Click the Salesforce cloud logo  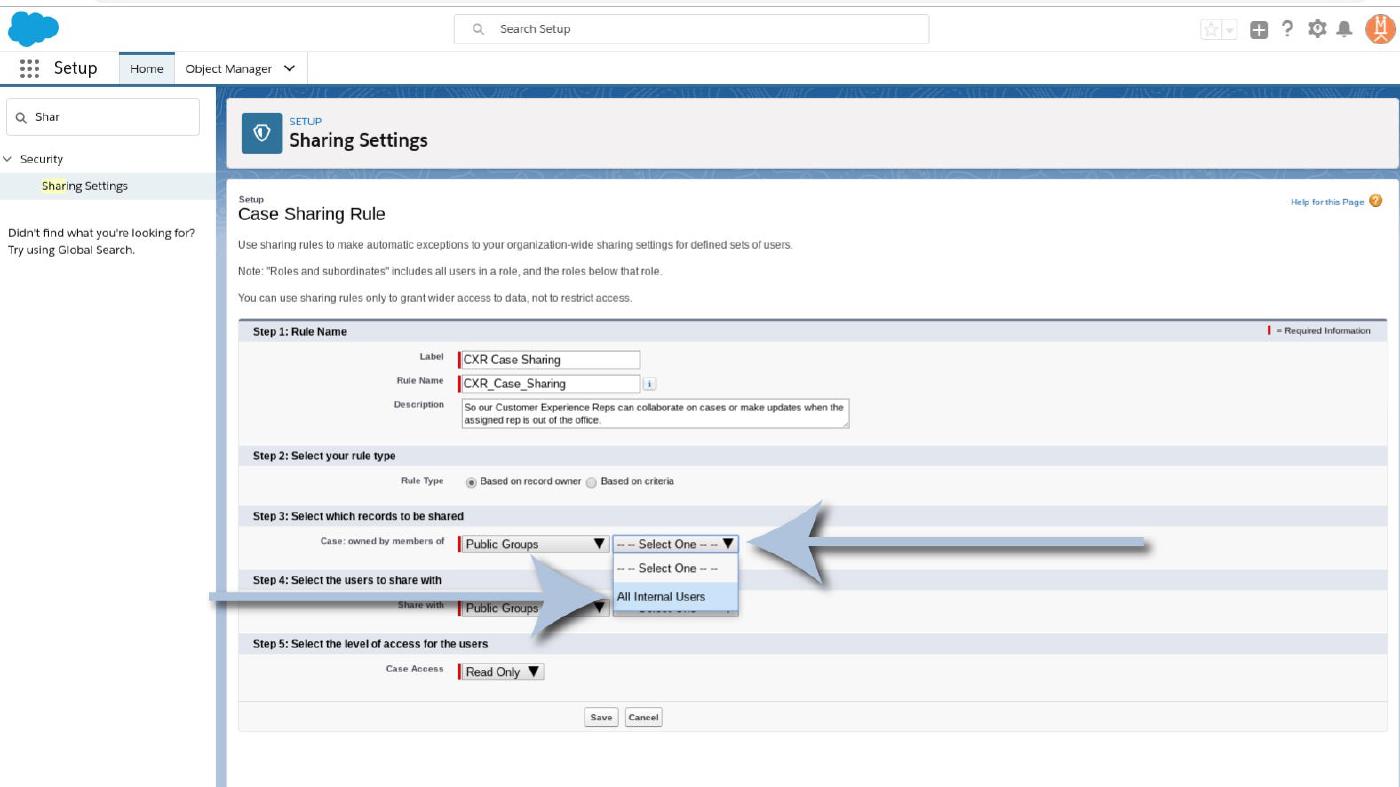tap(33, 29)
